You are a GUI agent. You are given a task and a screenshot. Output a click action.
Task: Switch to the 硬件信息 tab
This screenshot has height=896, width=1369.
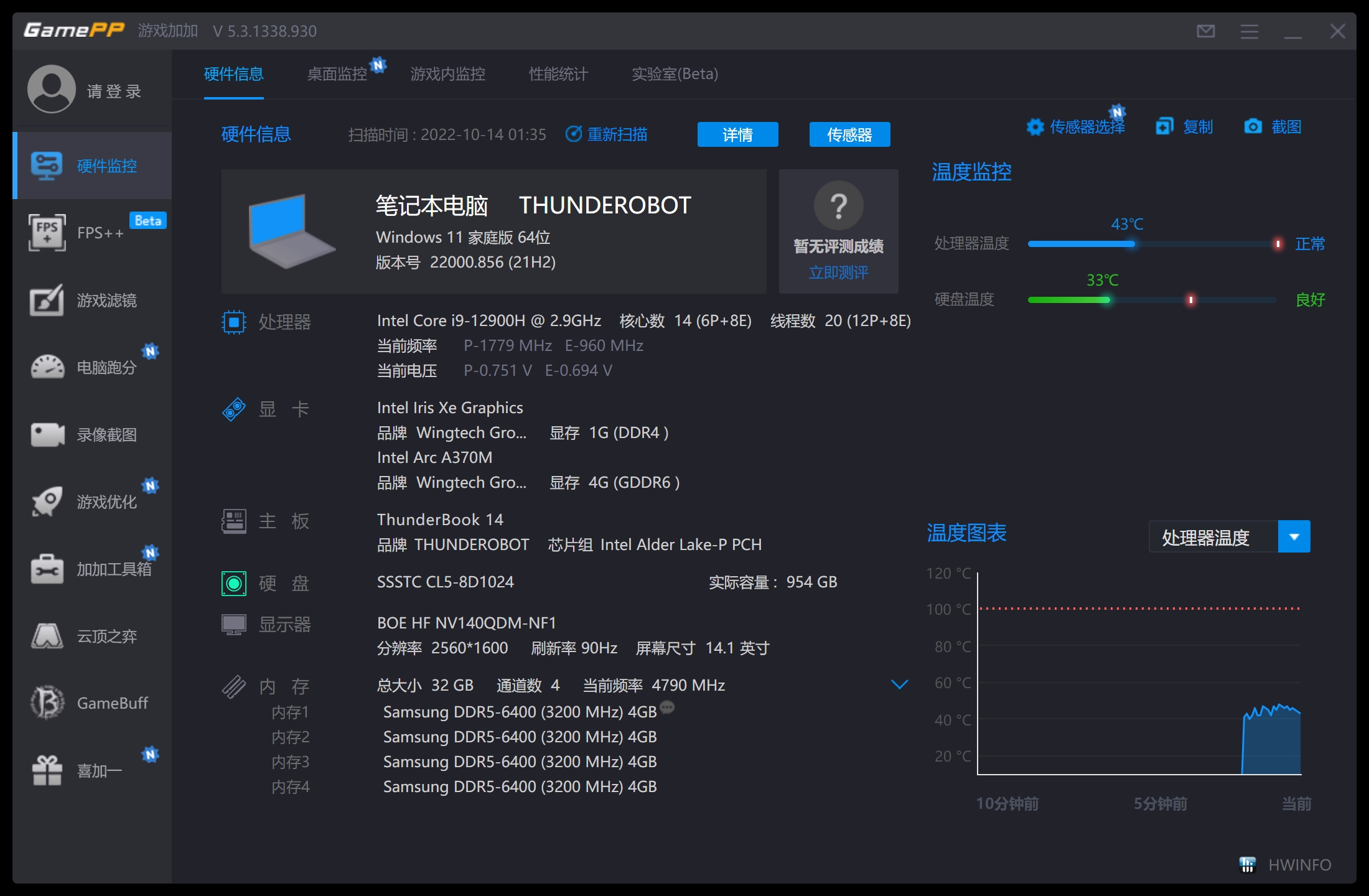(x=234, y=74)
